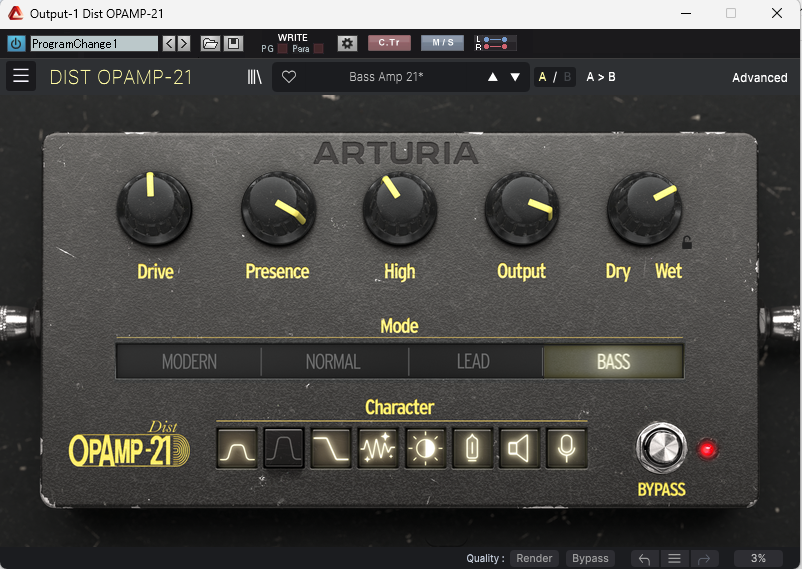Go to next program with right chevron
The height and width of the screenshot is (569, 802).
click(x=184, y=43)
